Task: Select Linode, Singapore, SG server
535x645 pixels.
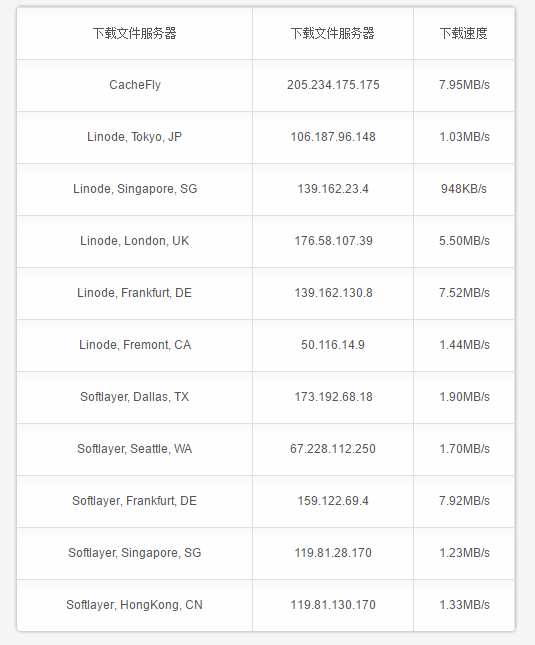Action: 135,189
